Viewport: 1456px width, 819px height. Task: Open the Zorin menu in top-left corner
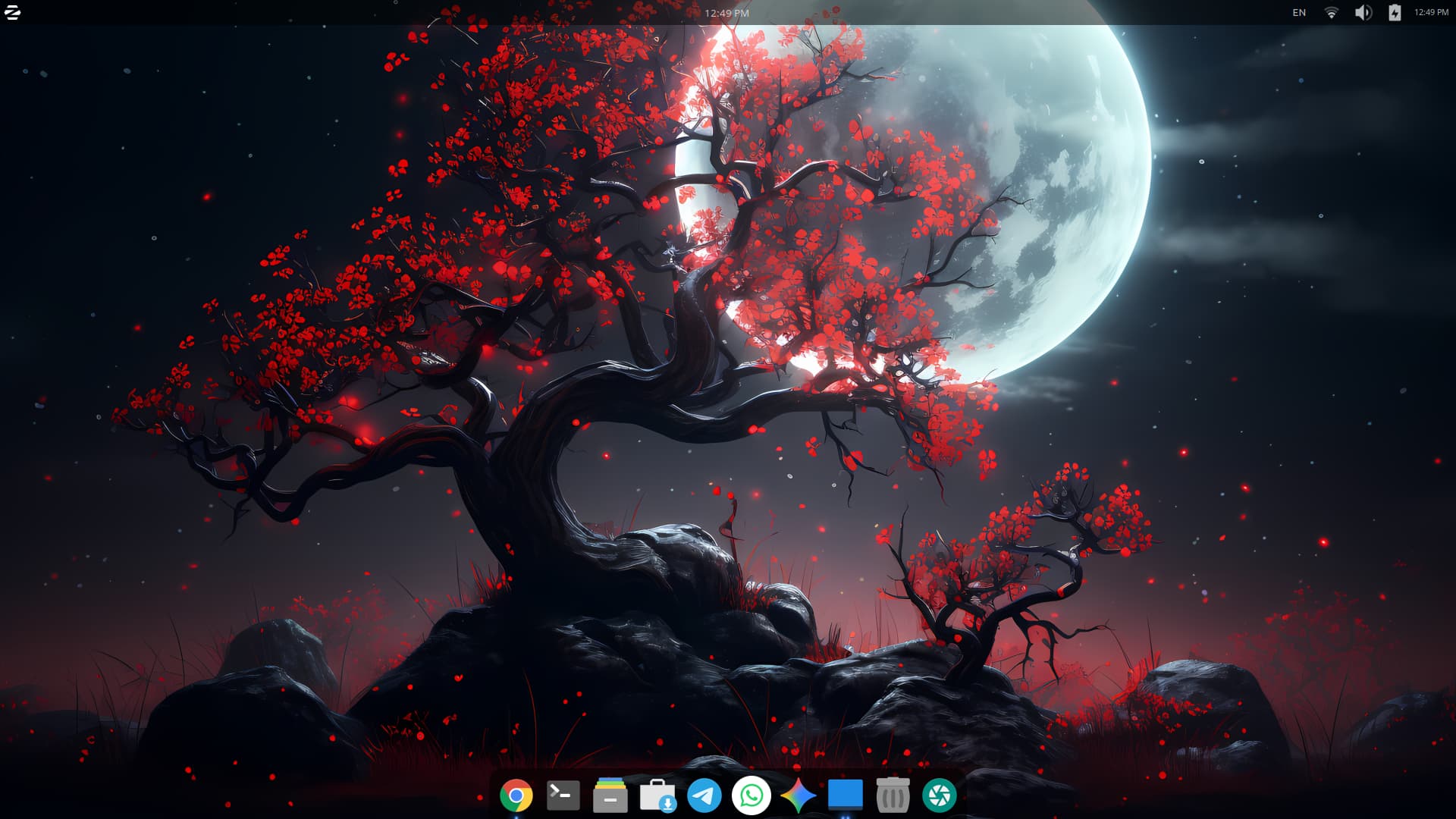(x=13, y=12)
